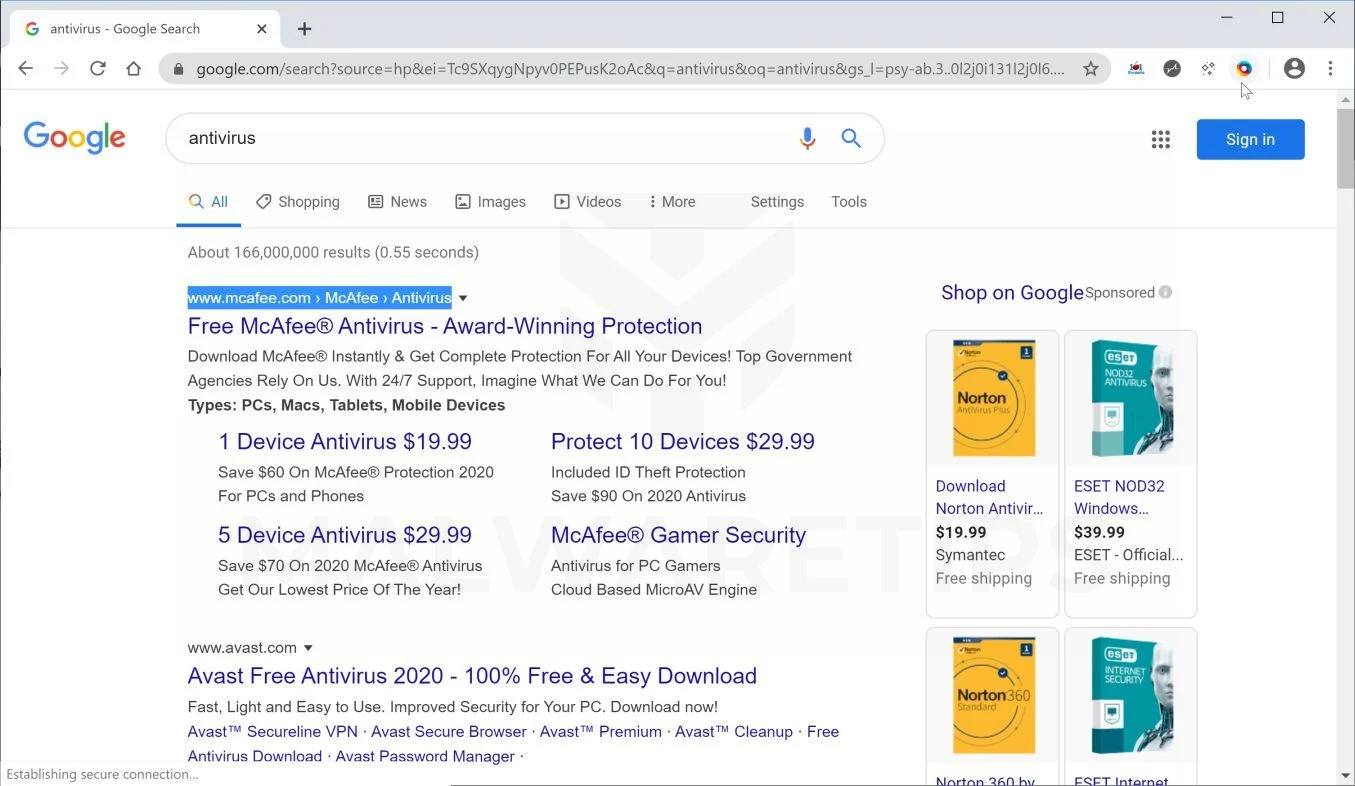The image size is (1355, 786).
Task: Open a new browser tab
Action: pos(305,29)
